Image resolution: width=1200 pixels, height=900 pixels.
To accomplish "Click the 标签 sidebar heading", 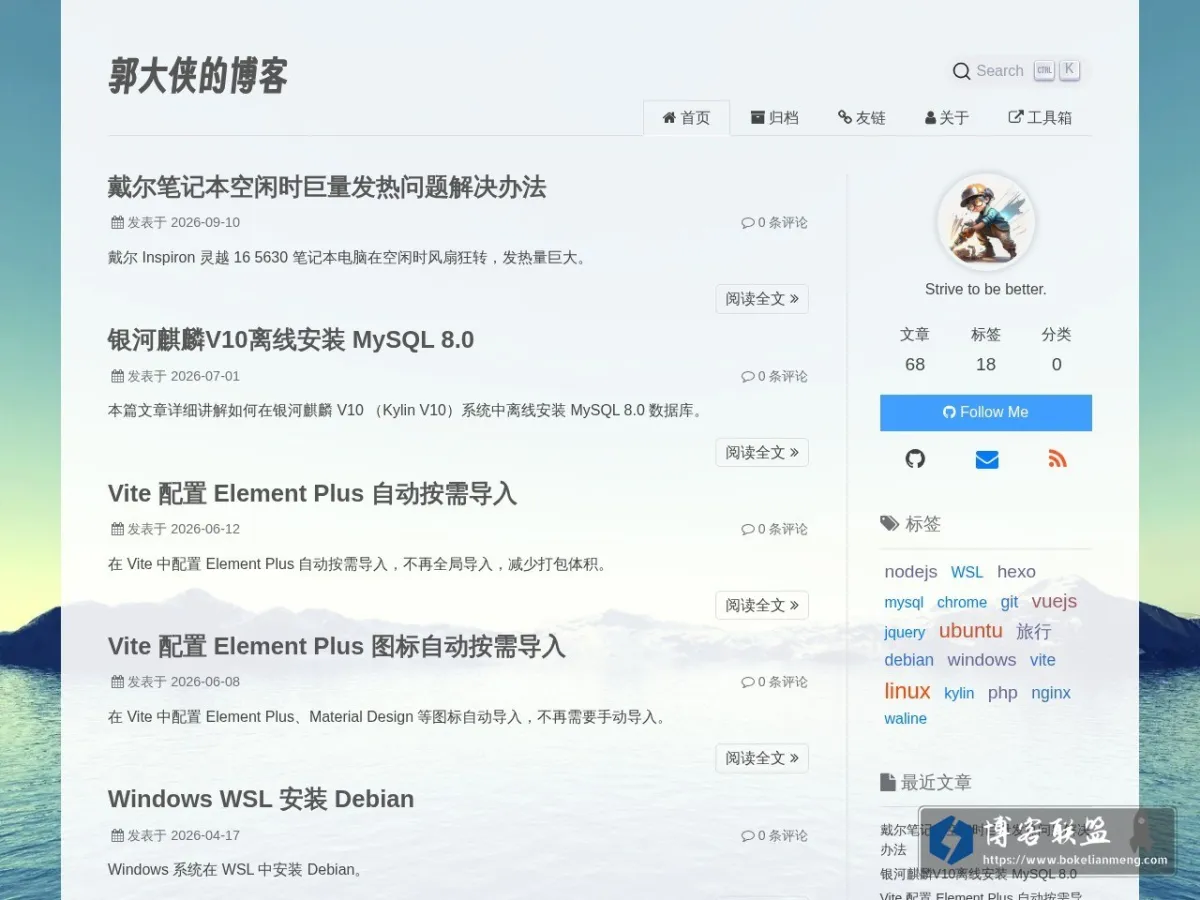I will 911,524.
